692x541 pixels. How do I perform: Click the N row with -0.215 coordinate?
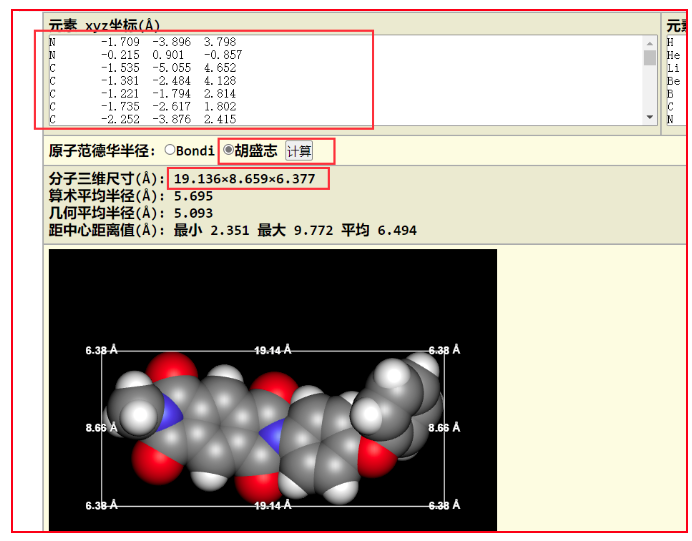(x=146, y=55)
